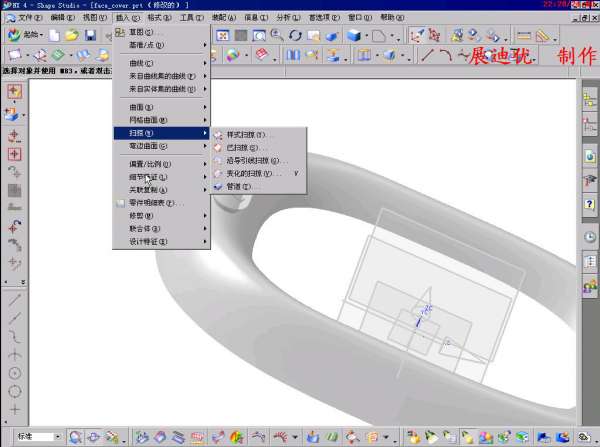Screen dimensions: 600x447
Task: Click the Save file icon
Action: click(90, 36)
